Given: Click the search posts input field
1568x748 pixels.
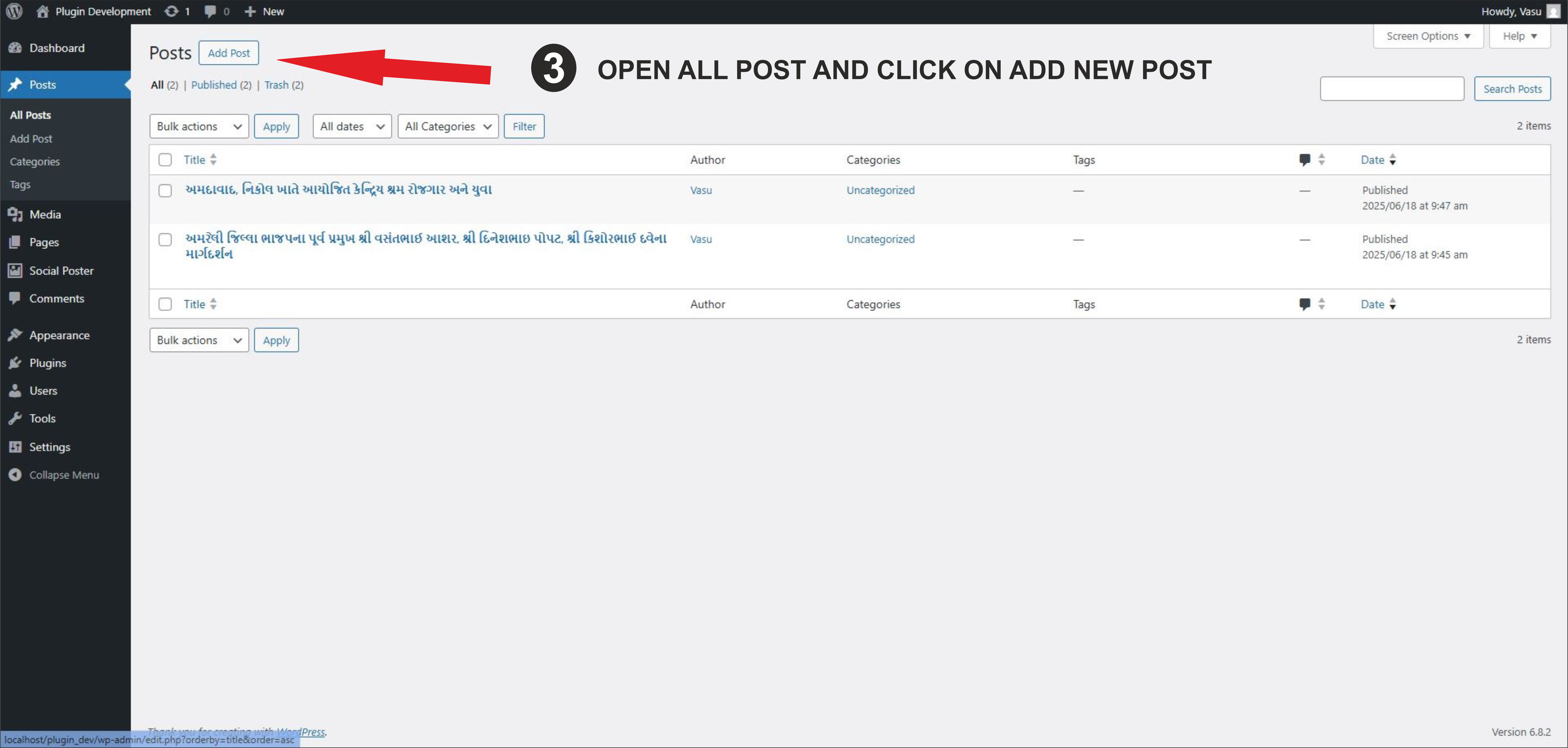Looking at the screenshot, I should click(x=1392, y=89).
